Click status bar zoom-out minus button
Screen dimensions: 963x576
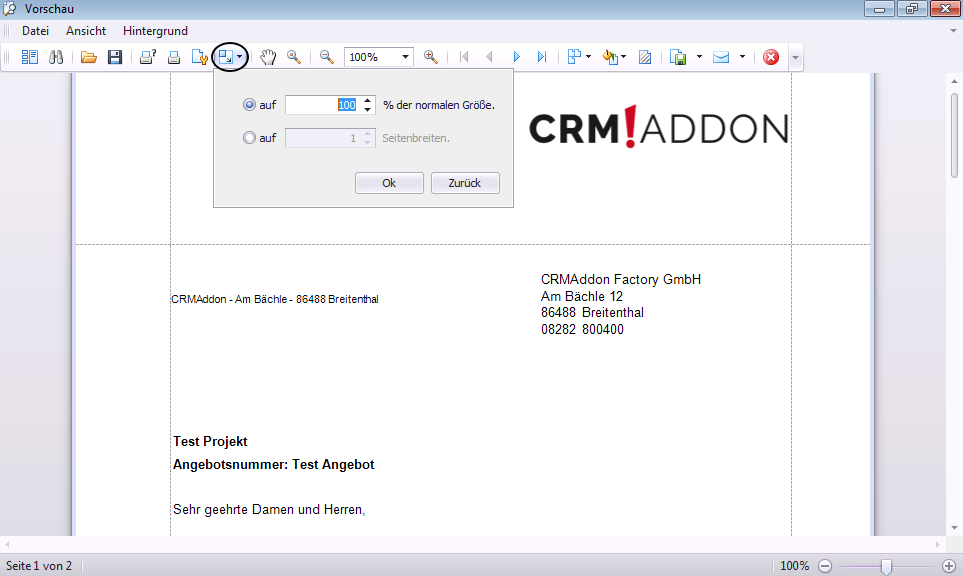pos(825,566)
